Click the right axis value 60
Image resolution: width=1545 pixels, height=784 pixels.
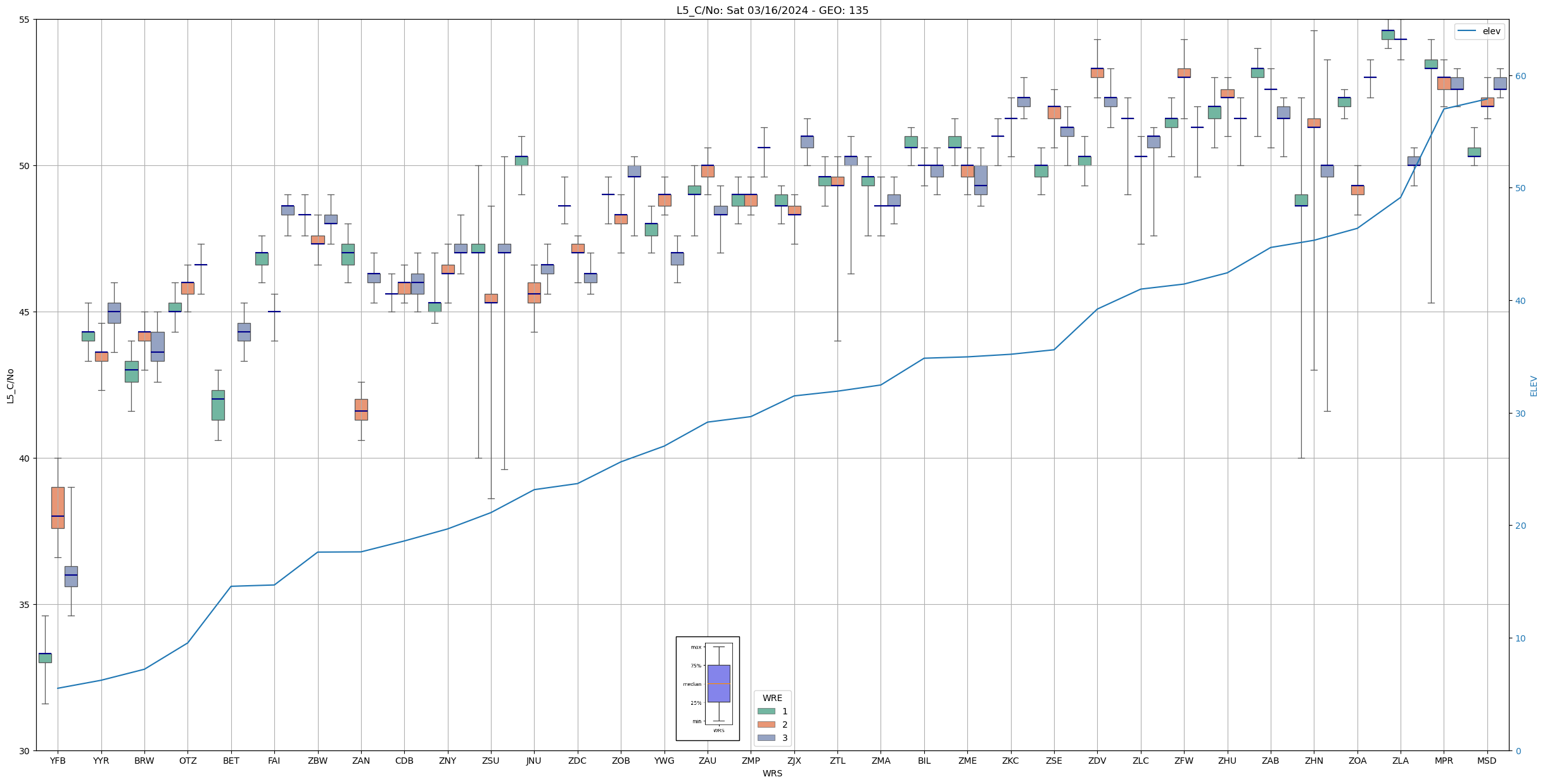point(1520,76)
